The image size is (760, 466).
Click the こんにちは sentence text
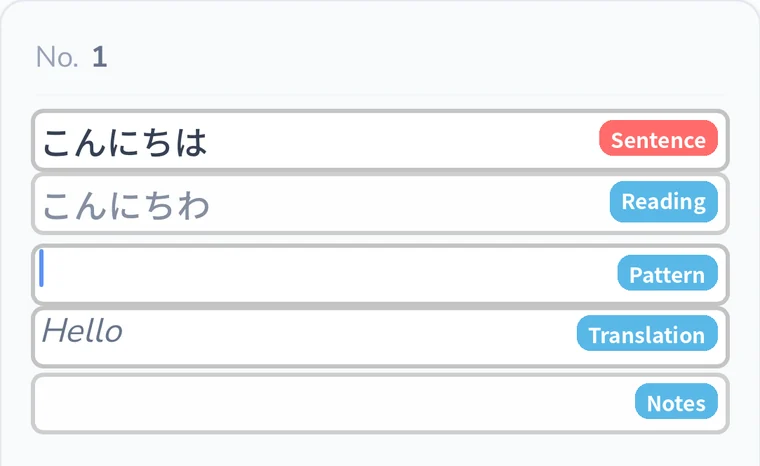pos(125,143)
